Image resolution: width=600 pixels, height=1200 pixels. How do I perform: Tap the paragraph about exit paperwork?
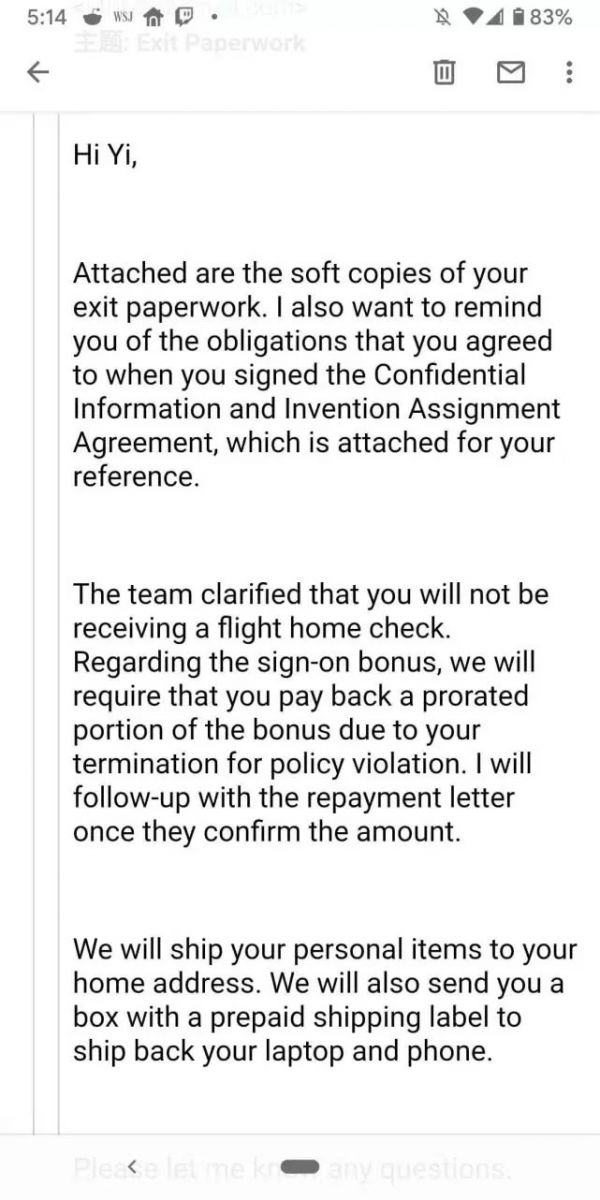pyautogui.click(x=314, y=374)
